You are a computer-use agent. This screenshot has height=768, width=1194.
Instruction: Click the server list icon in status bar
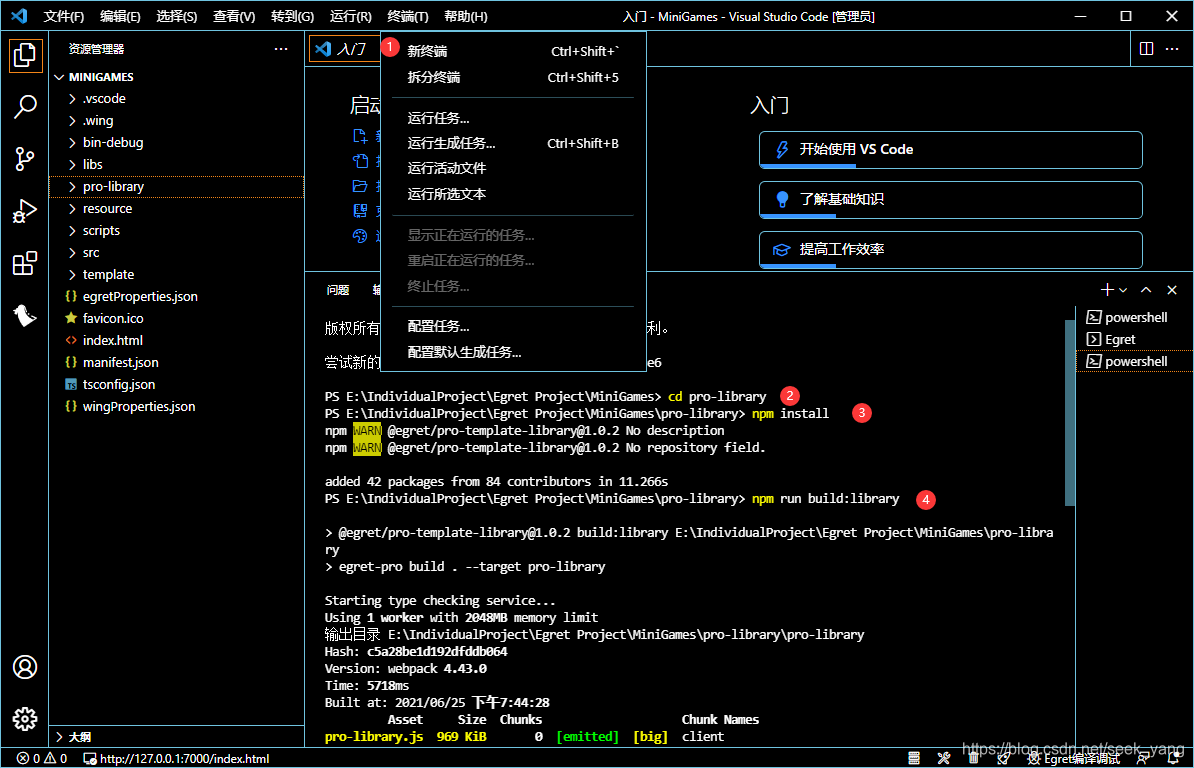pos(914,758)
